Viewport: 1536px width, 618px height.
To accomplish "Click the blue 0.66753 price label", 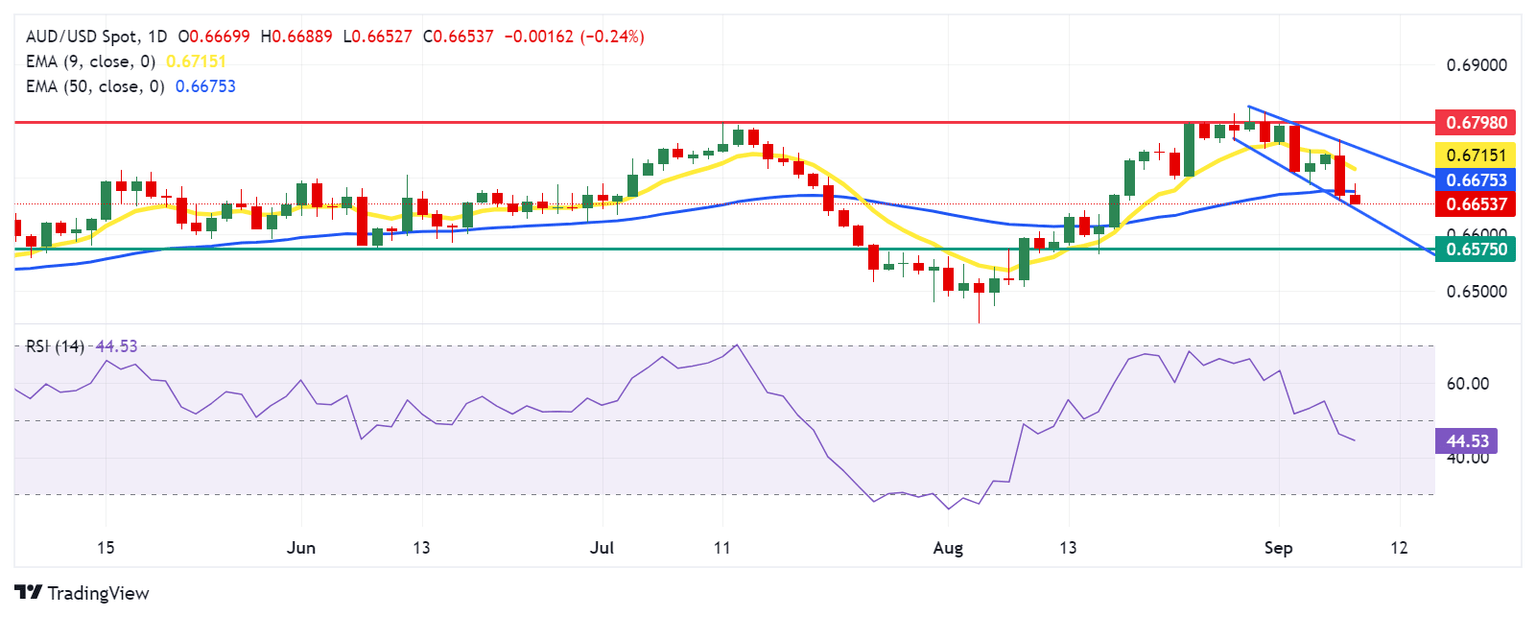I will pyautogui.click(x=1476, y=180).
